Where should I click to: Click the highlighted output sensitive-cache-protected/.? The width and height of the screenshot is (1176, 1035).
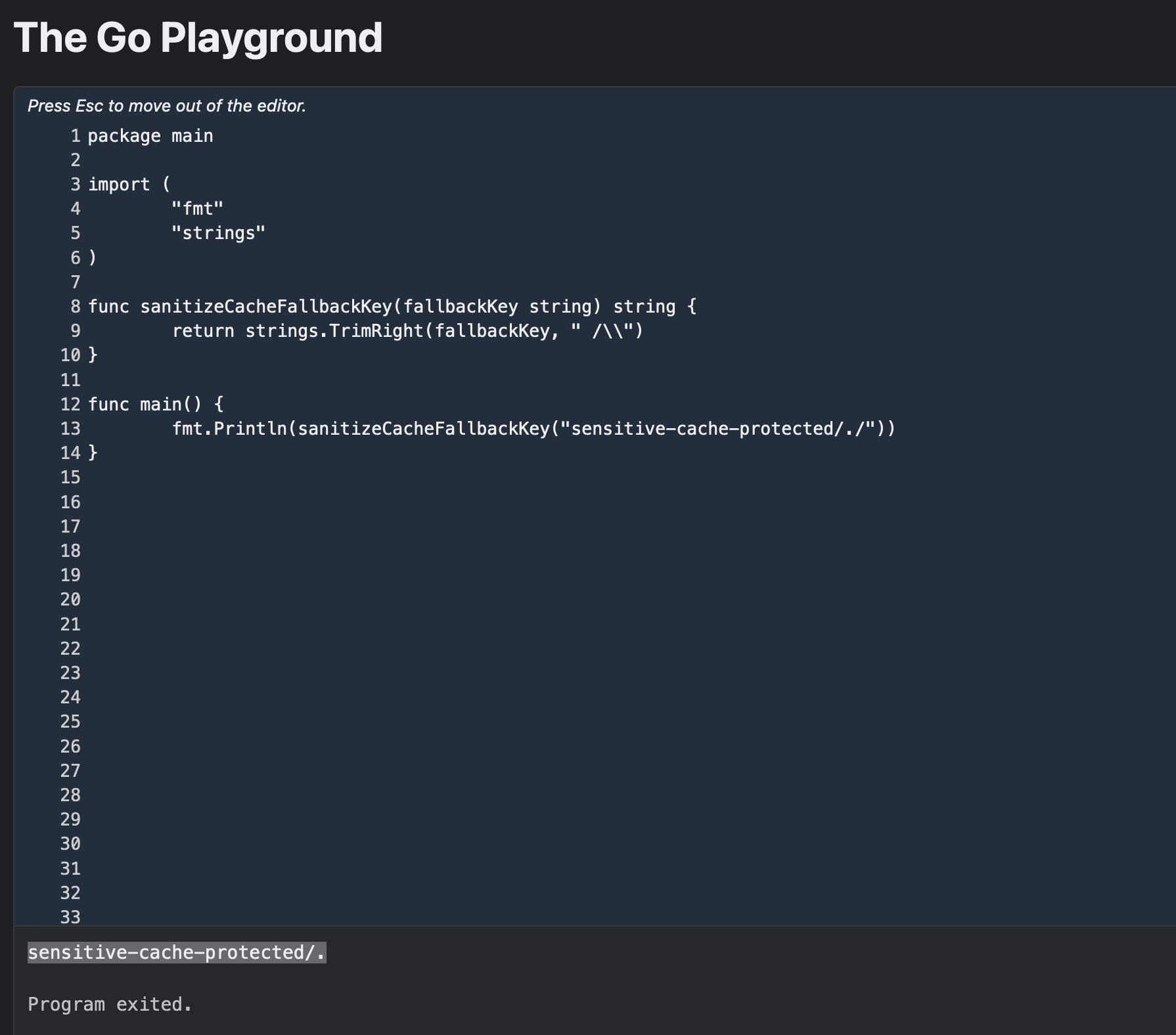tap(177, 952)
